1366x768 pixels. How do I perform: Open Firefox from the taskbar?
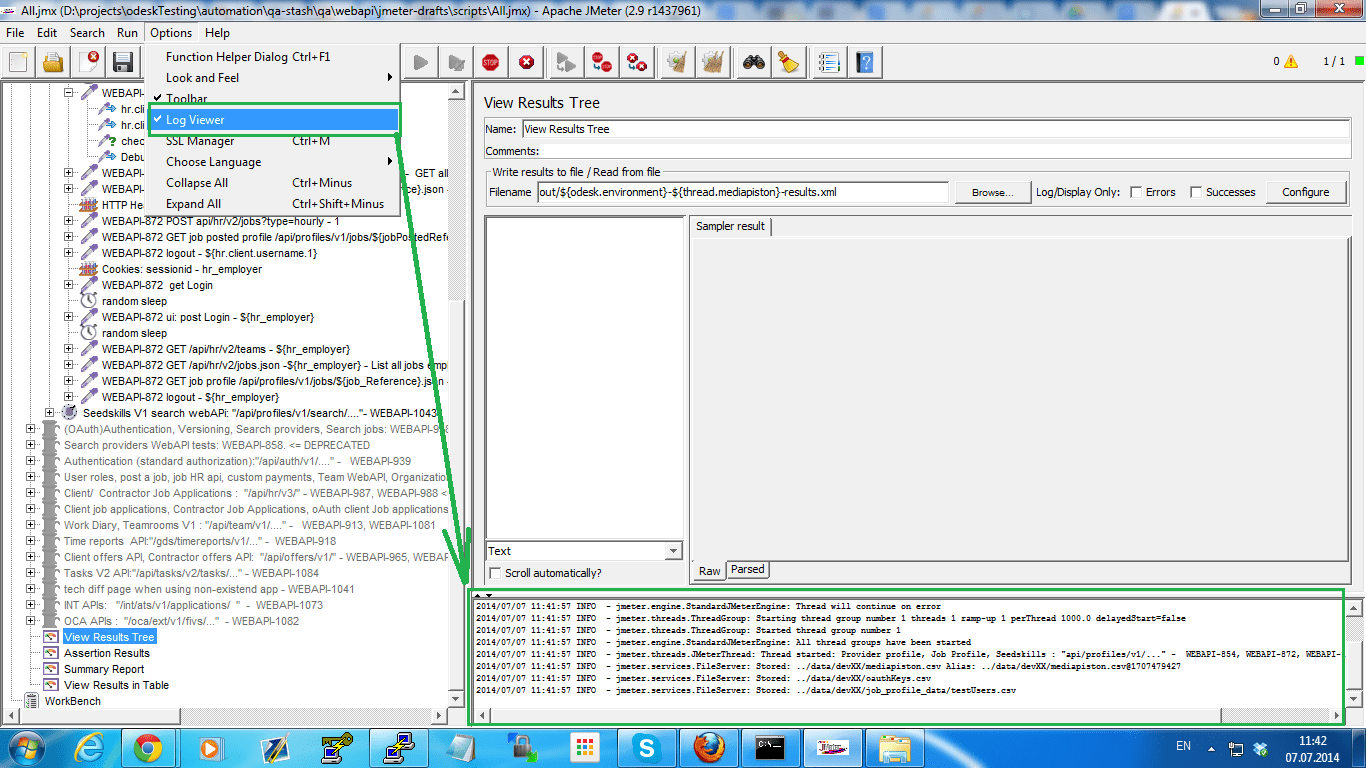point(708,748)
